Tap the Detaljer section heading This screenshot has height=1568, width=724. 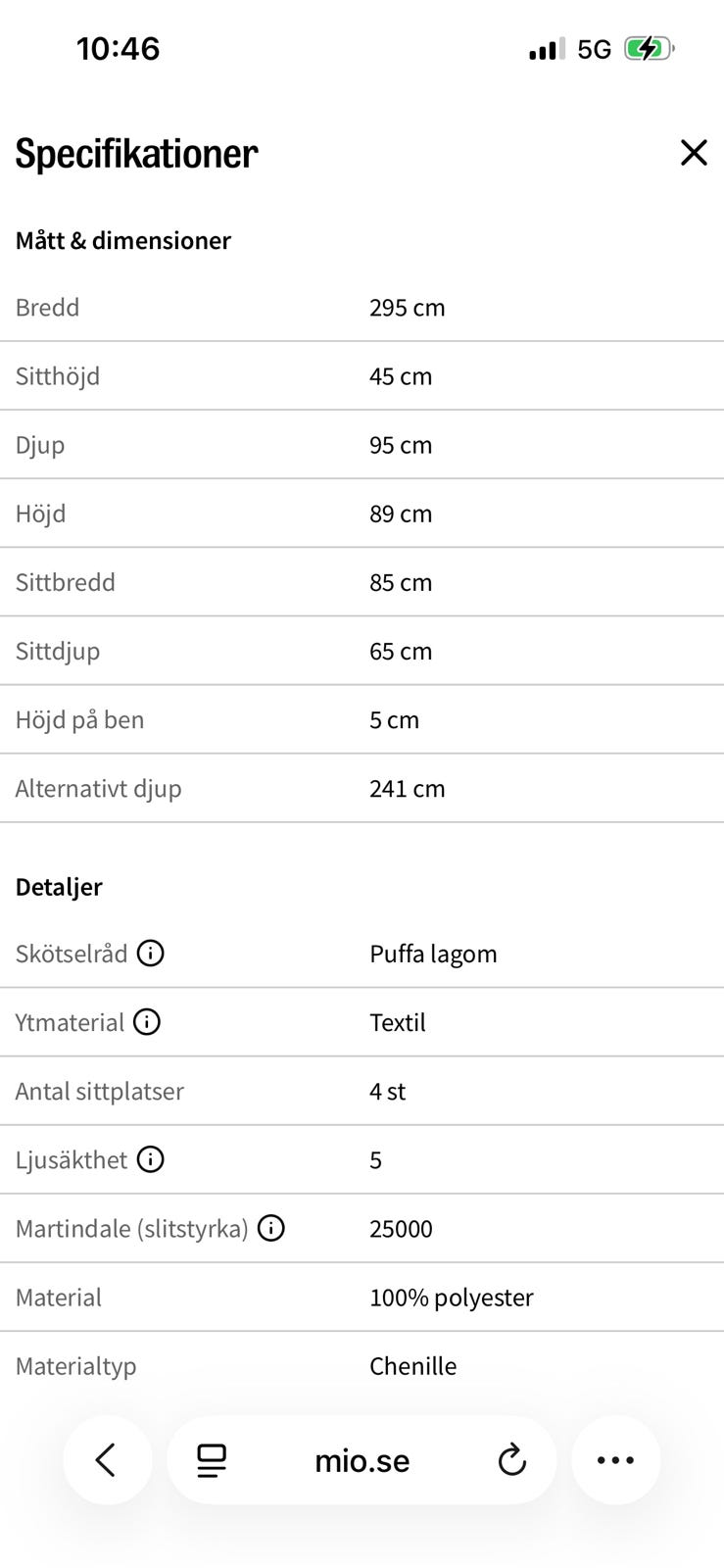tap(59, 887)
